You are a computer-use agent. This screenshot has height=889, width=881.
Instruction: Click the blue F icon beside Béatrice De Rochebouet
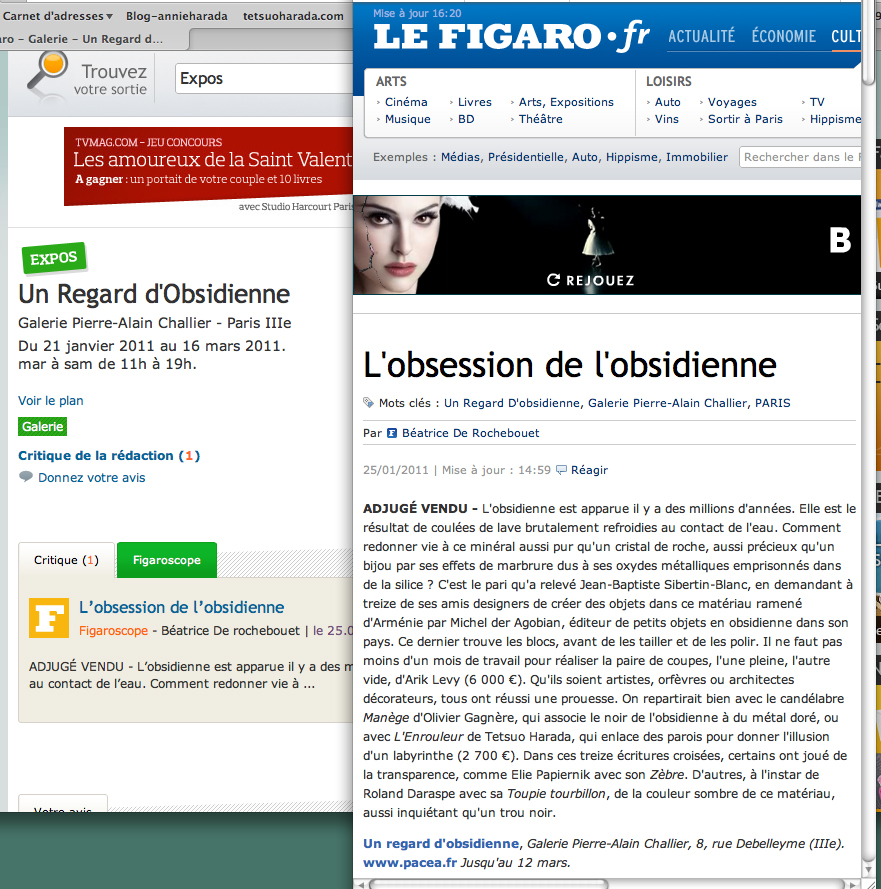click(392, 433)
